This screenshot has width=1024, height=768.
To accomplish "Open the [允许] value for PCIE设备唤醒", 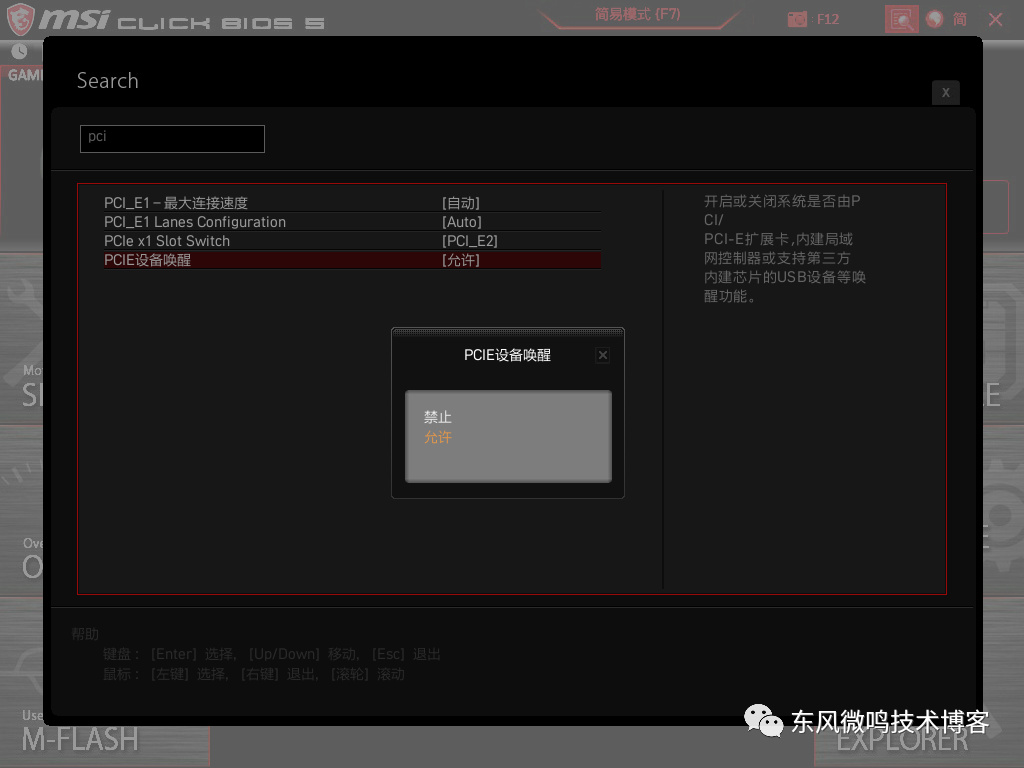I will 460,260.
